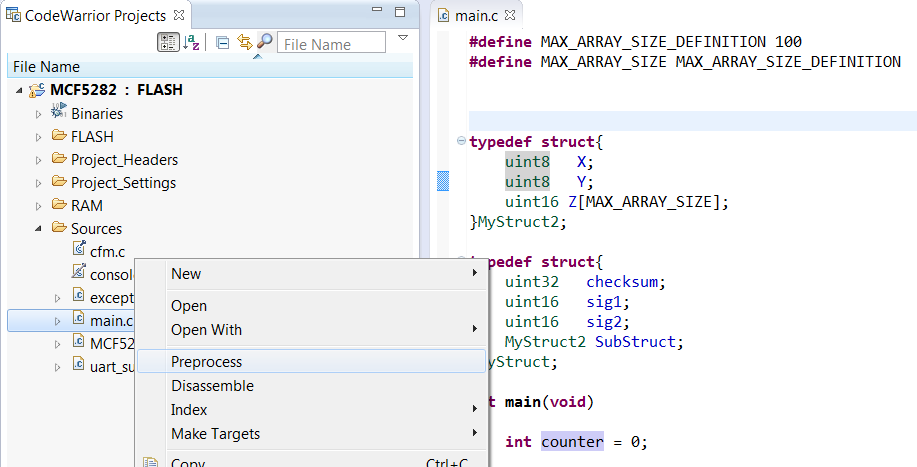Collapse the MyStruct2 typedef fold marker
This screenshot has width=917, height=467.
[x=461, y=140]
